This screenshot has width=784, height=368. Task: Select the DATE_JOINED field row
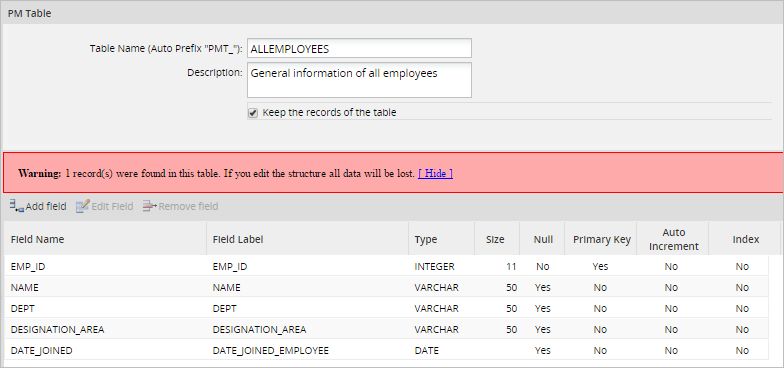pyautogui.click(x=386, y=350)
